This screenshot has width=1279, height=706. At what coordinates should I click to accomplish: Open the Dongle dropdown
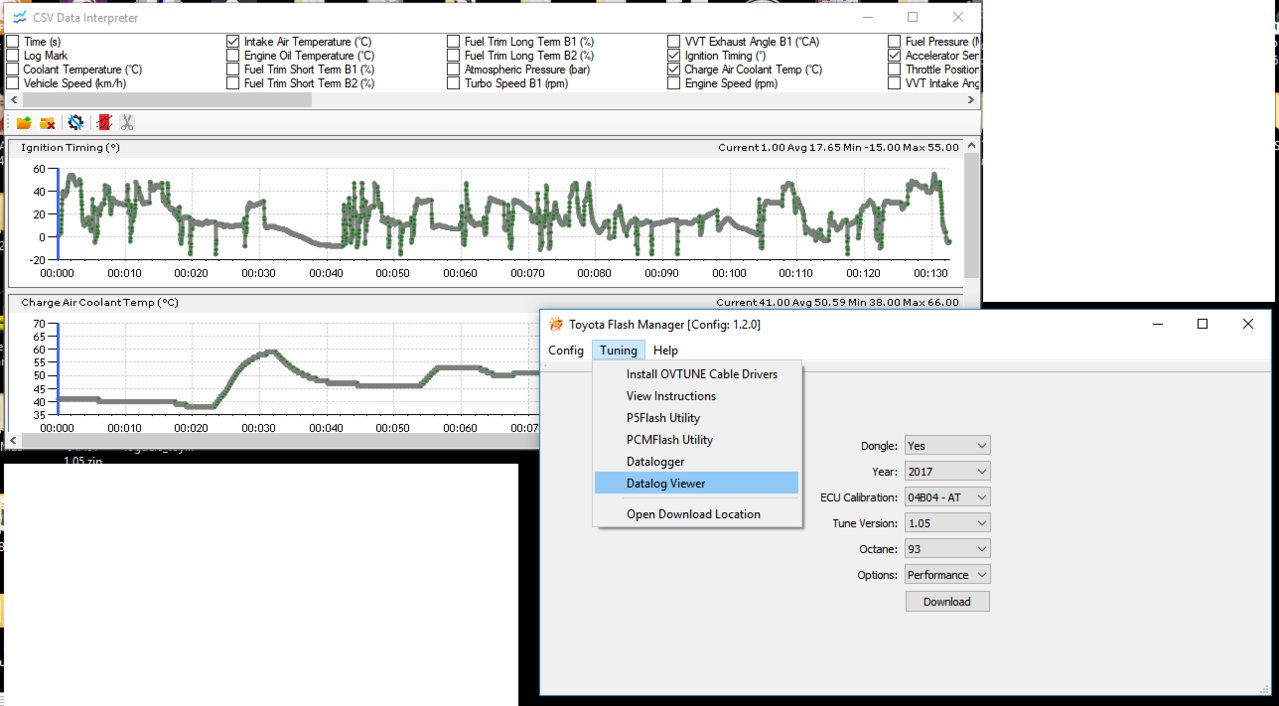click(x=947, y=446)
